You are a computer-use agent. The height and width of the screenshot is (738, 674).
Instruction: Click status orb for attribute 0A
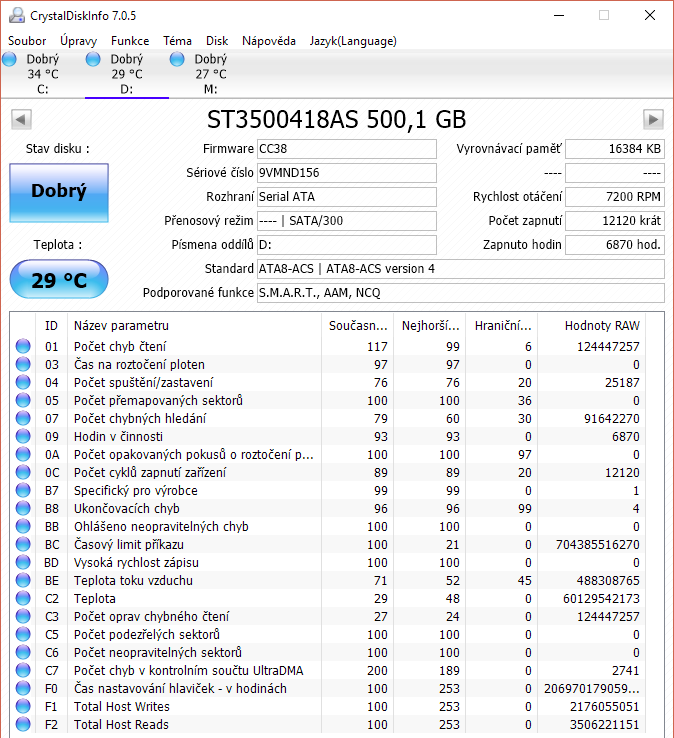tap(23, 454)
